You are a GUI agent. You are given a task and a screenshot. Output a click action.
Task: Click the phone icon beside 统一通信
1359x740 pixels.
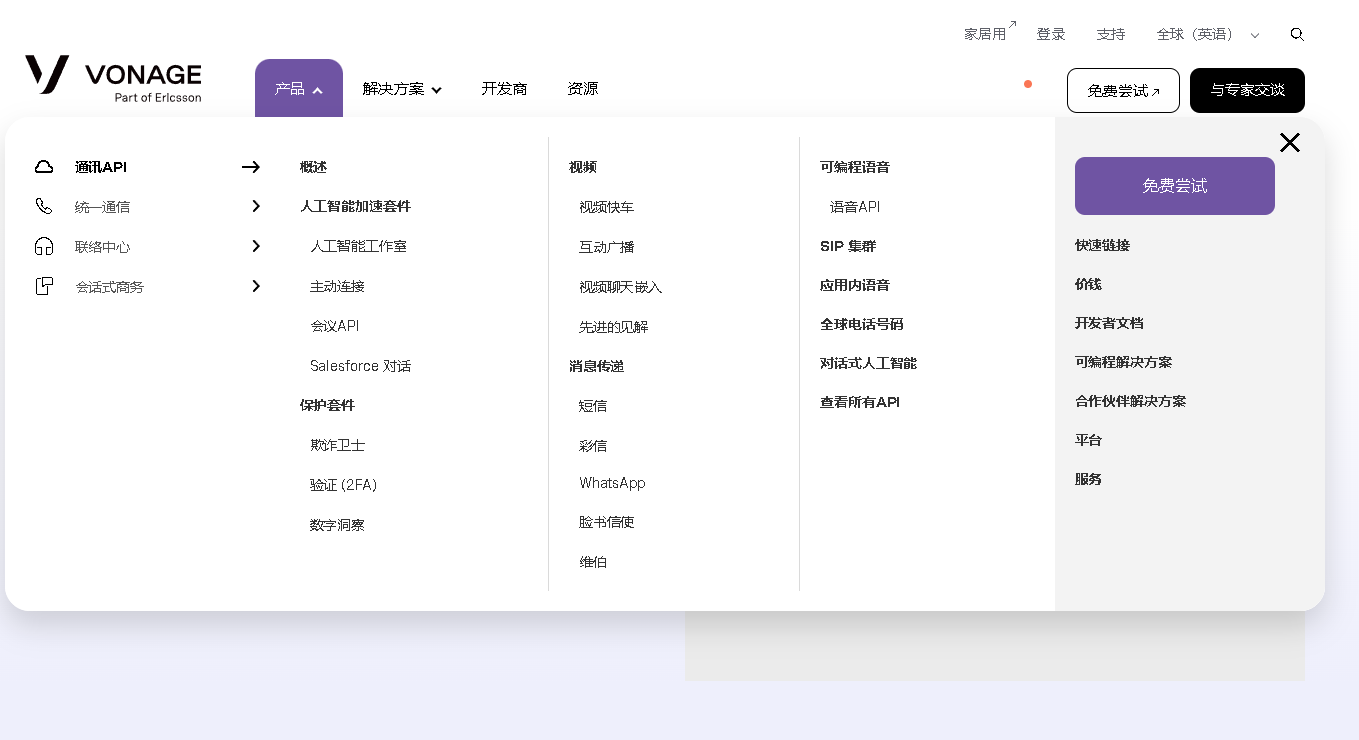click(44, 206)
